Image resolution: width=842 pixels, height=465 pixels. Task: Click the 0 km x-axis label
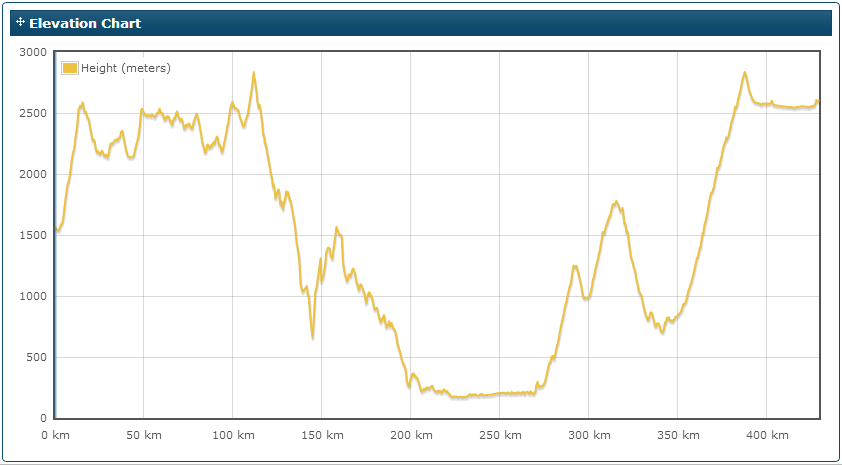(x=55, y=435)
